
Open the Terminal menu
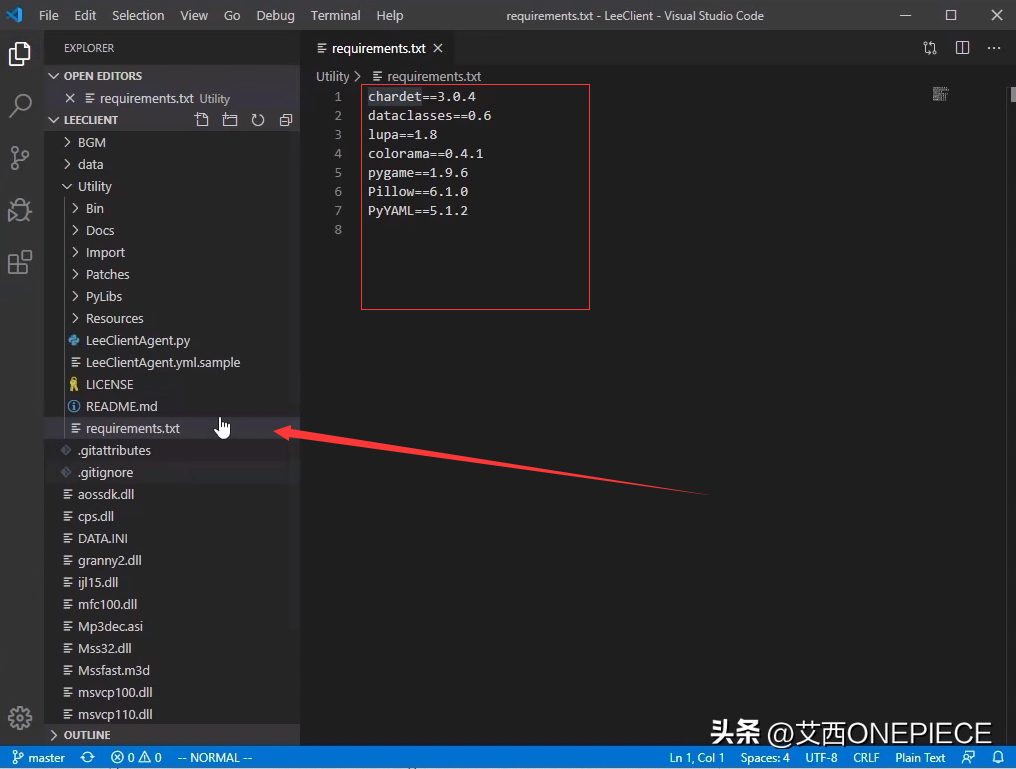335,15
